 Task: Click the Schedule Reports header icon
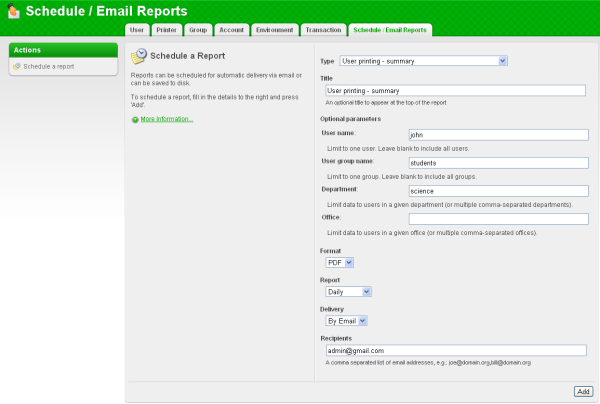13,13
